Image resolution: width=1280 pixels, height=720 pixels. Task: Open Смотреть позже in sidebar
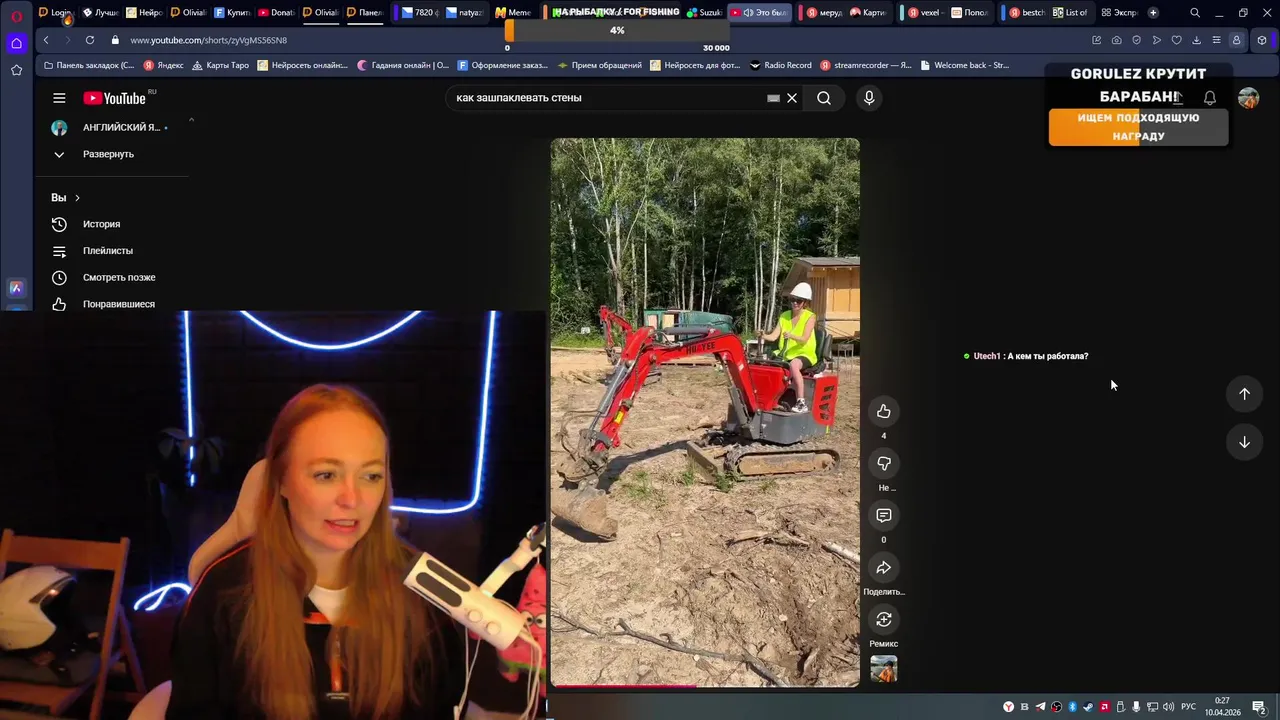coord(118,277)
